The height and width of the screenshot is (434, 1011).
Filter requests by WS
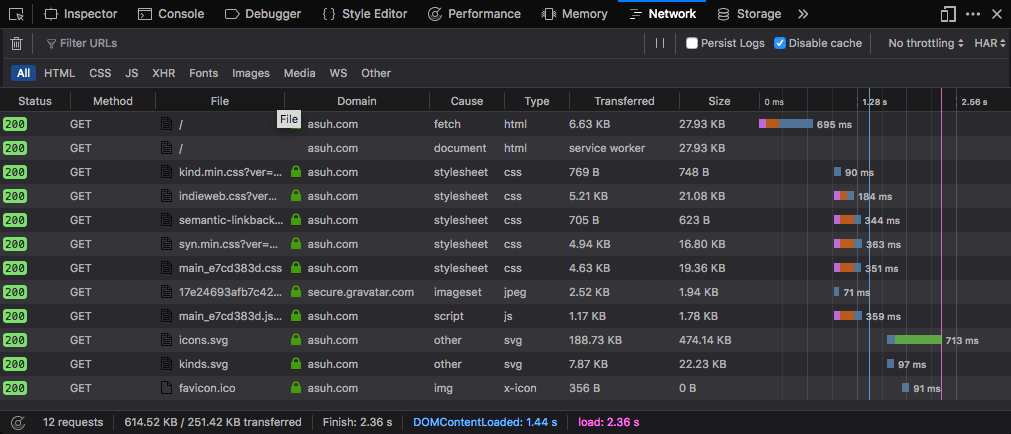tap(338, 73)
